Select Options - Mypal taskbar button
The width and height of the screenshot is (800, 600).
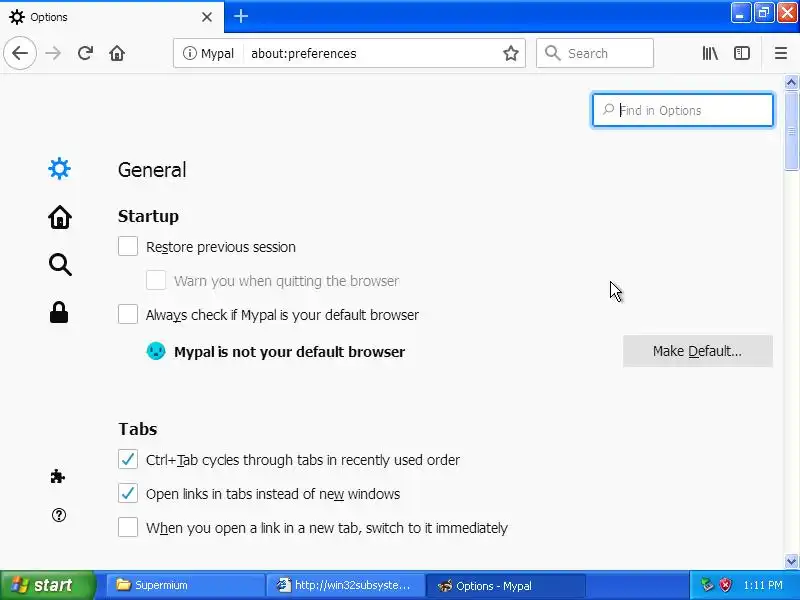pos(505,585)
